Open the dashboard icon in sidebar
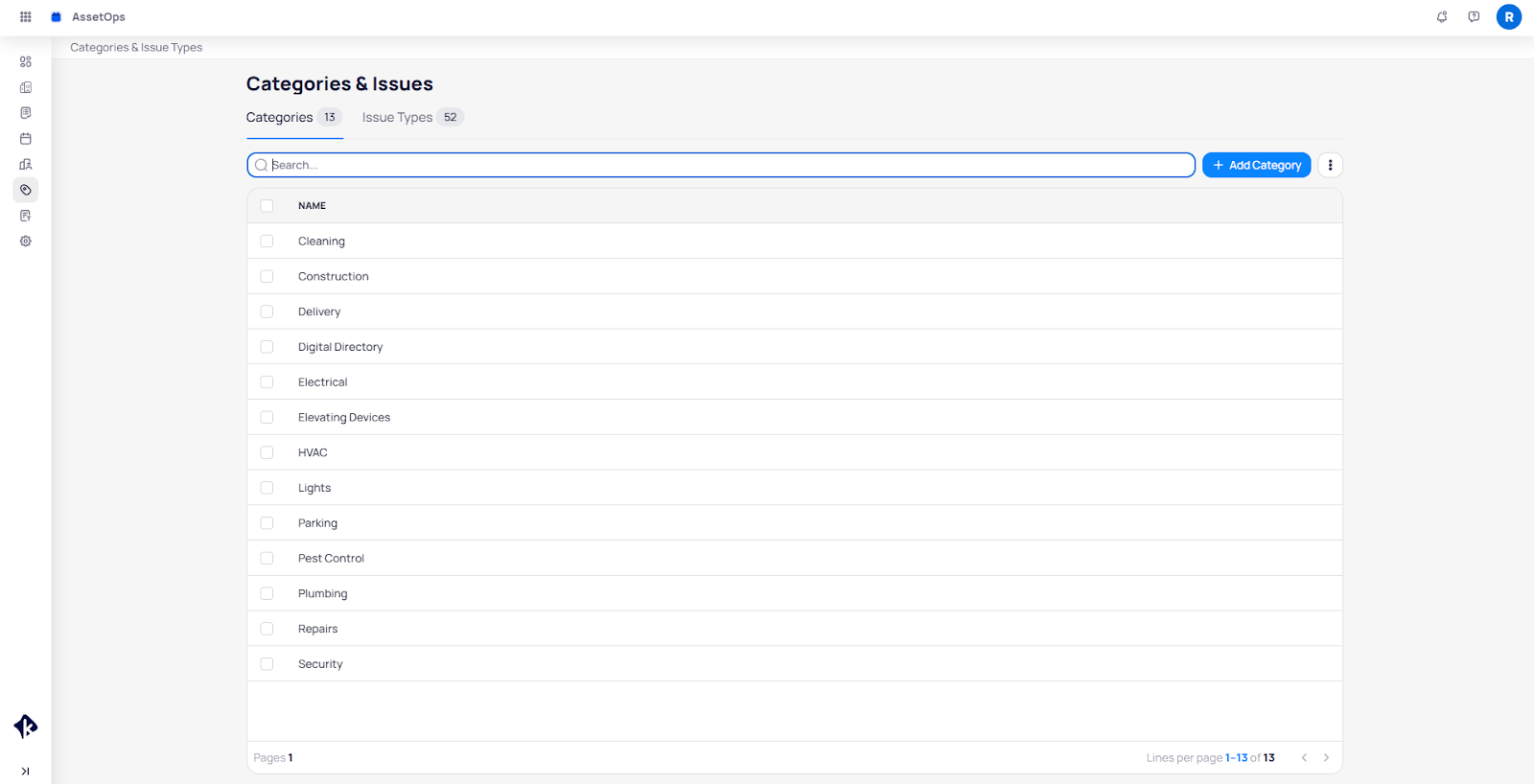Screen dimensions: 1534x784 tap(26, 61)
